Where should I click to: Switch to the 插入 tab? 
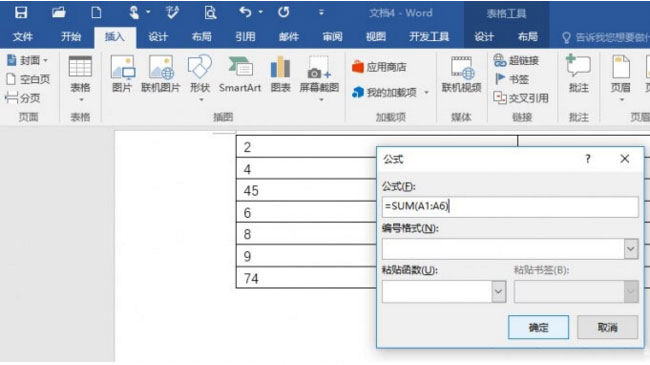(115, 37)
